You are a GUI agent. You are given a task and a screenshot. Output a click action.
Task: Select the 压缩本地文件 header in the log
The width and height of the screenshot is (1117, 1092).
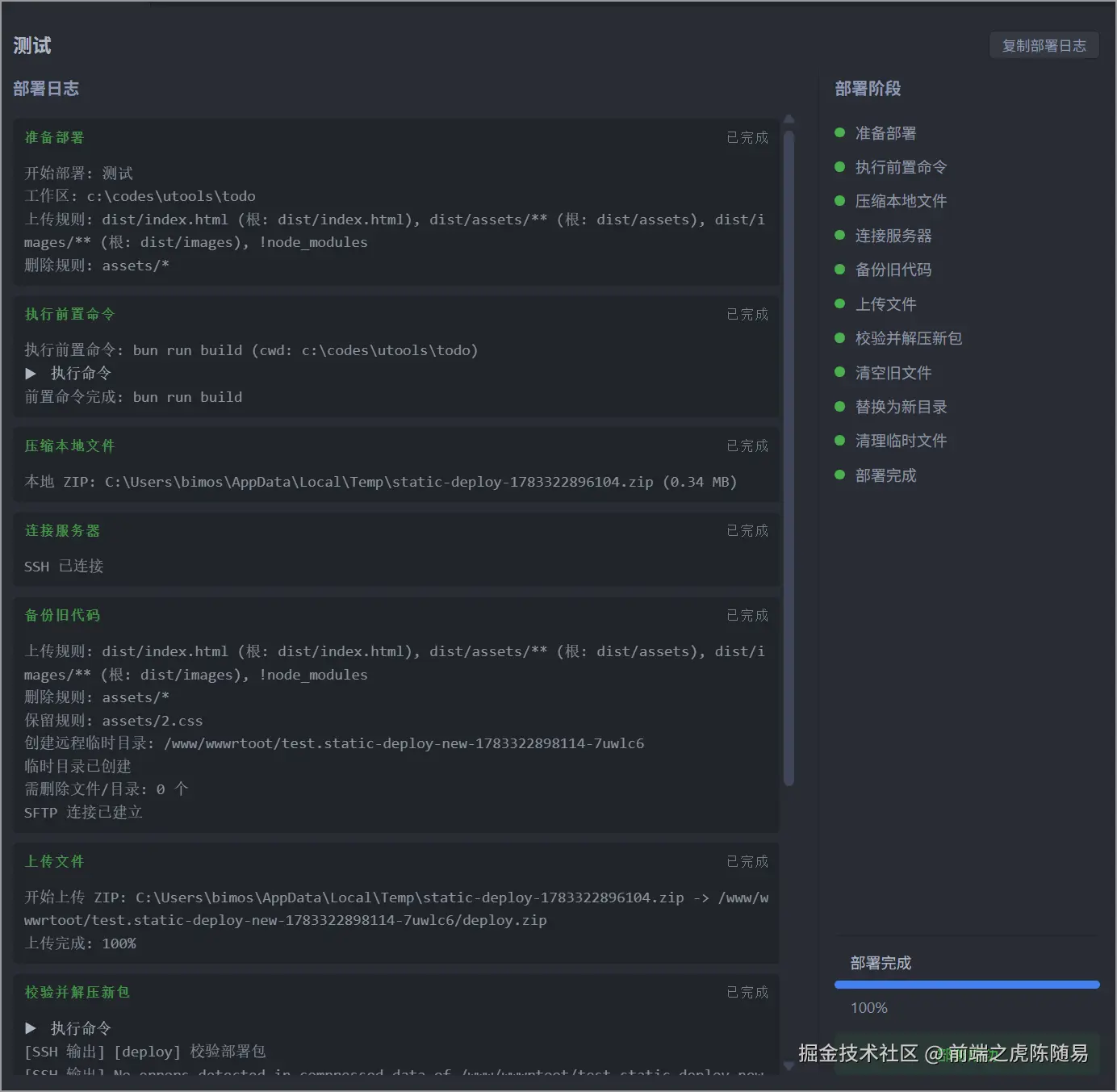pos(69,446)
